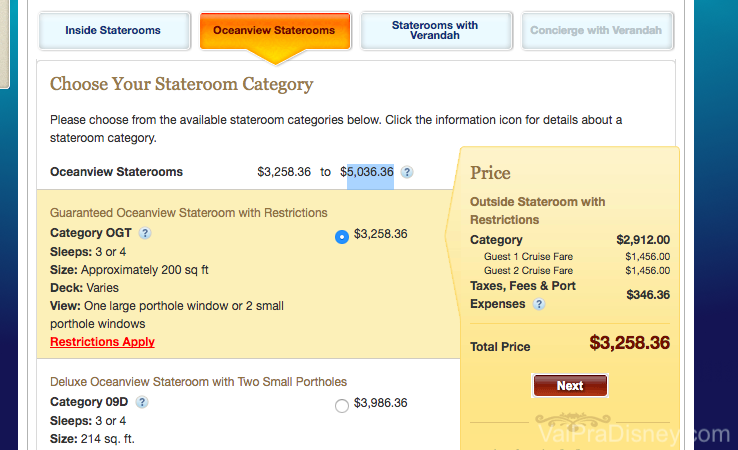
Task: Click info icon next to Category 09D
Action: pos(142,402)
